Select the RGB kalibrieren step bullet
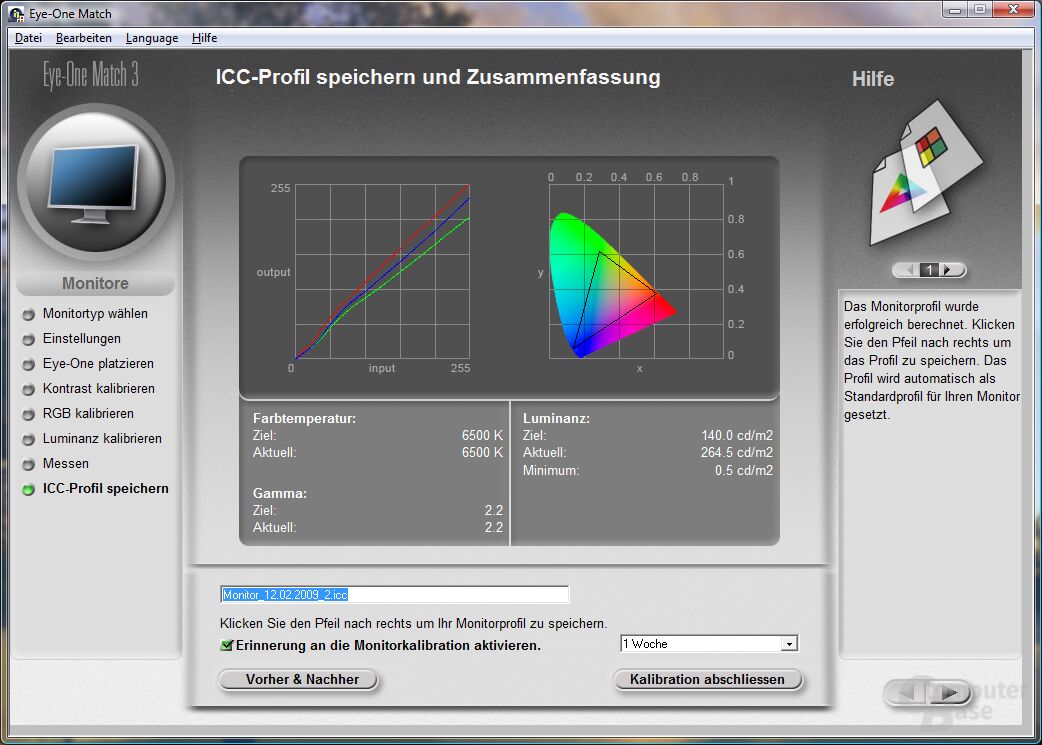The image size is (1042, 745). tap(29, 414)
